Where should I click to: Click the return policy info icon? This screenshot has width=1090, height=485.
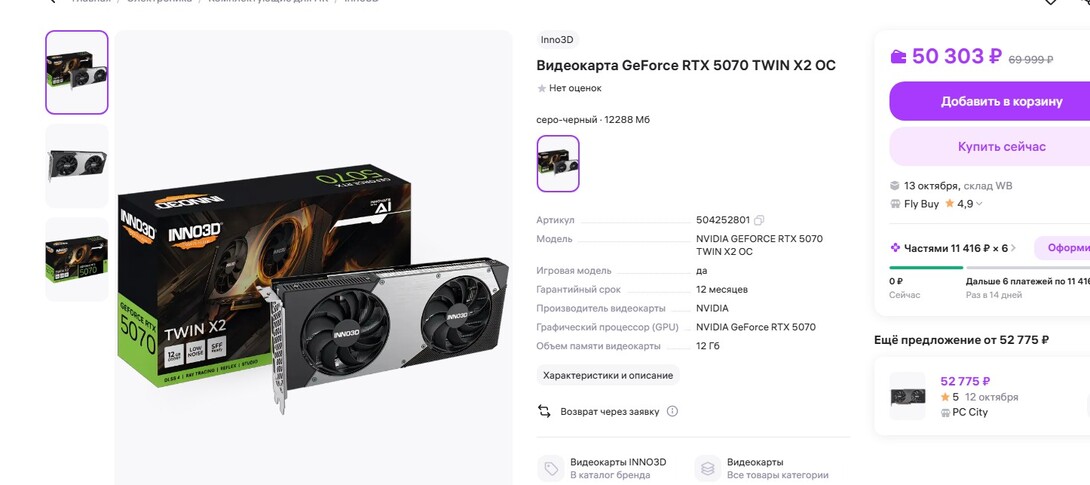672,411
